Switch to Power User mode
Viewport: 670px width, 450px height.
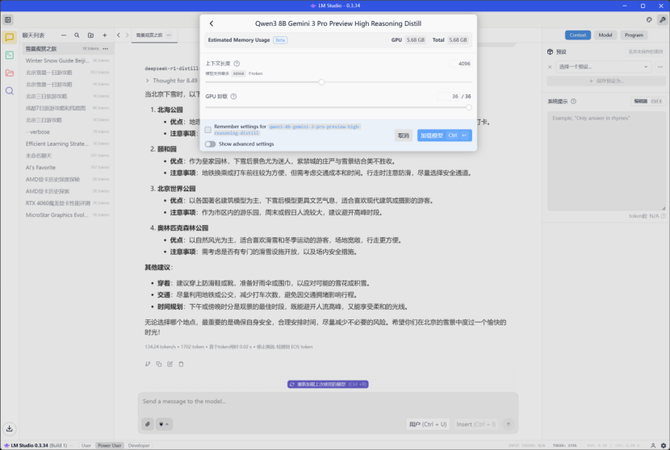(110, 445)
